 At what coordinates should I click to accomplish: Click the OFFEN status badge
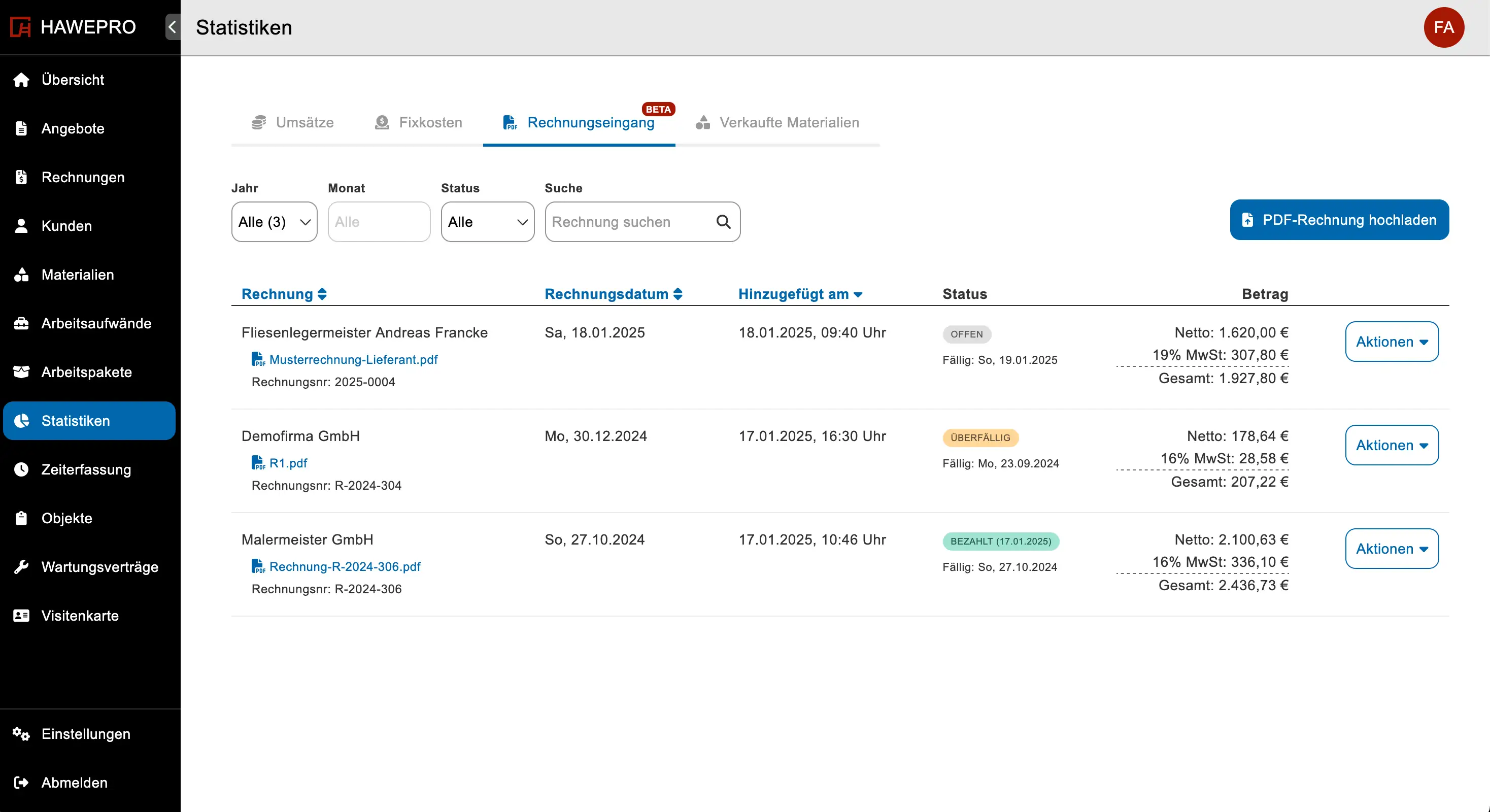point(967,334)
